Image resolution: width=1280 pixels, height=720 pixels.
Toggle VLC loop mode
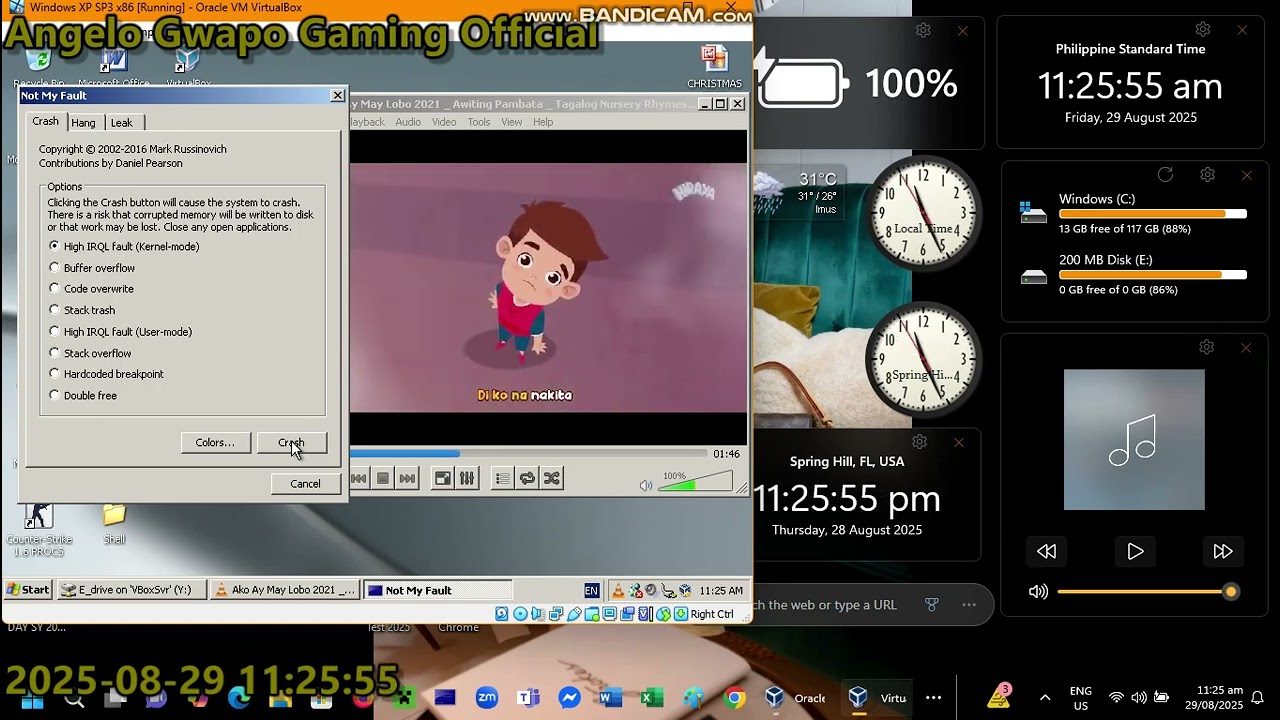click(527, 479)
